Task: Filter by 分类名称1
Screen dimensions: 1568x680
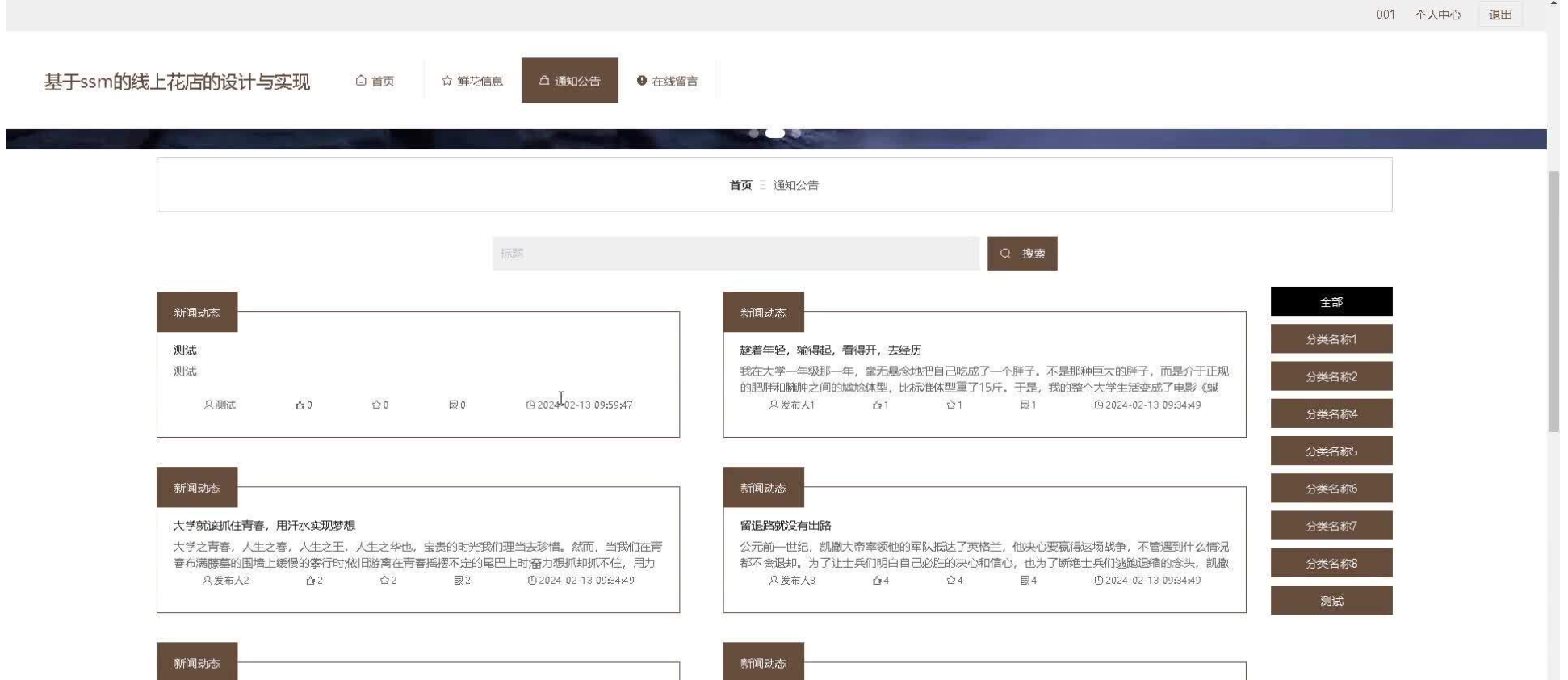Action: coord(1331,339)
